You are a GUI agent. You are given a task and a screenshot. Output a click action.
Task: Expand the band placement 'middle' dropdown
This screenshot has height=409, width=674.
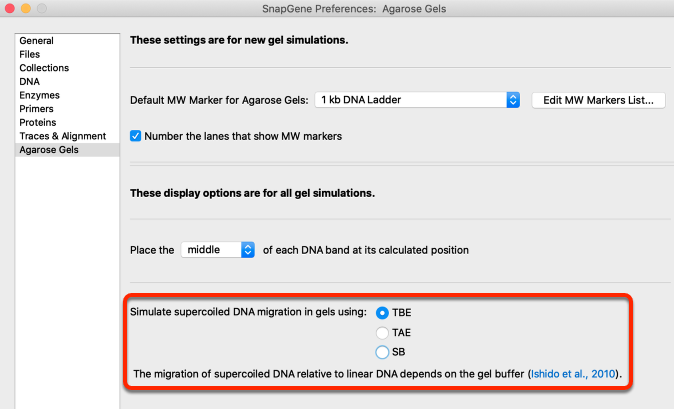218,250
